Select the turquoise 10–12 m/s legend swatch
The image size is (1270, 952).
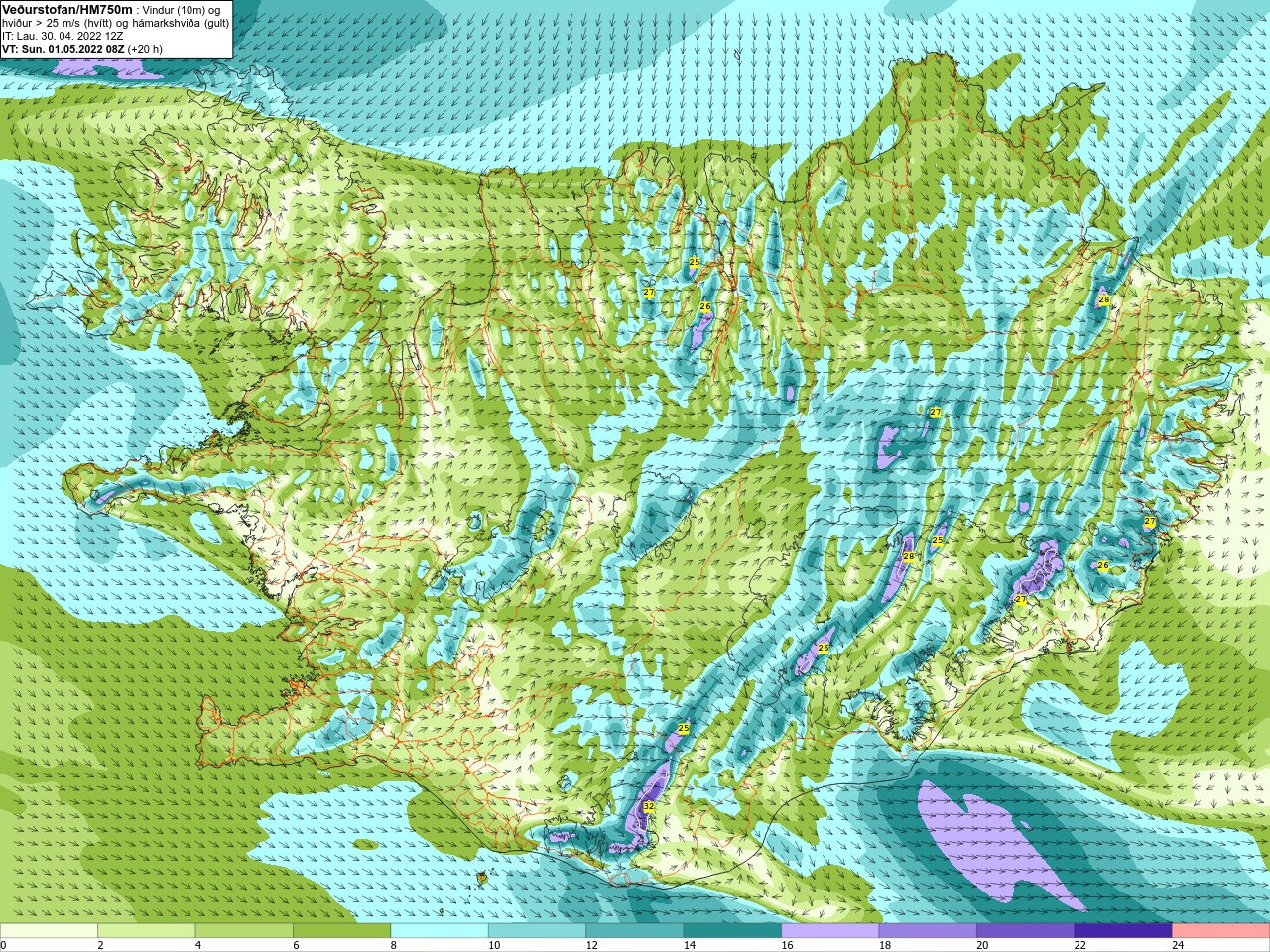(537, 931)
